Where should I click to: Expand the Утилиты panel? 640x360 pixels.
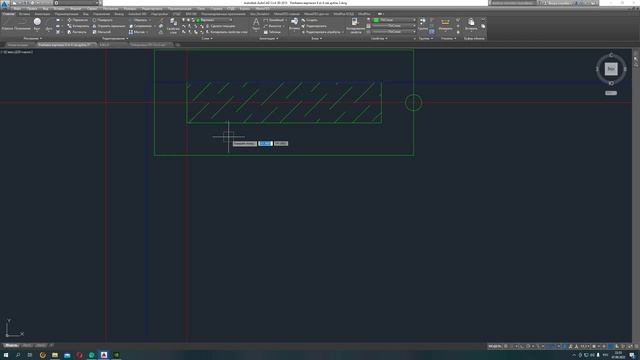tap(448, 38)
